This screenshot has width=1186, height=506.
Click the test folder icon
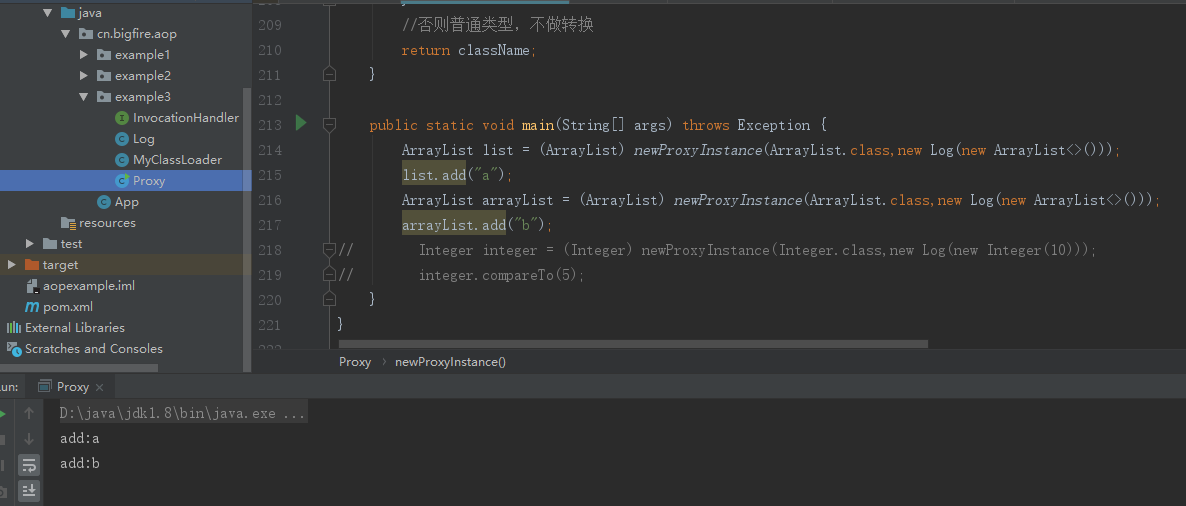[50, 244]
